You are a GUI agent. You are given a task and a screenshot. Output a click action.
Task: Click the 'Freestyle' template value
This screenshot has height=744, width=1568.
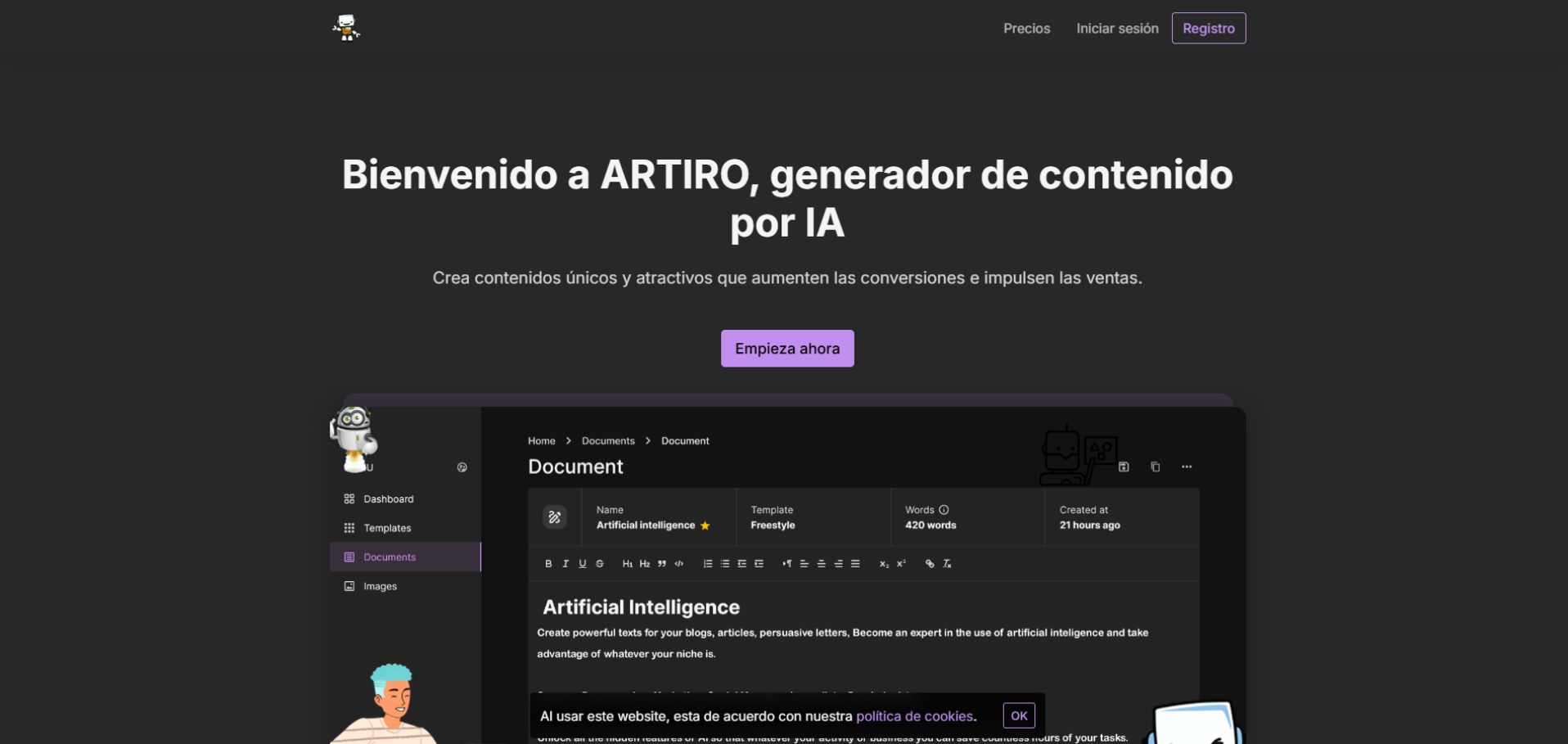[x=773, y=525]
